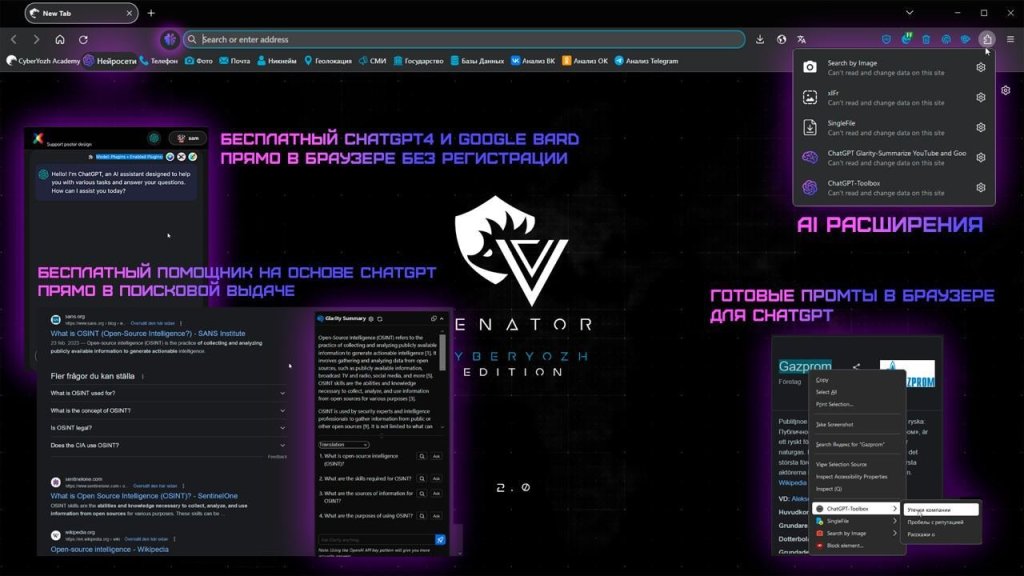Open settings gear next to ChatGPT-Toolbox

click(x=981, y=187)
